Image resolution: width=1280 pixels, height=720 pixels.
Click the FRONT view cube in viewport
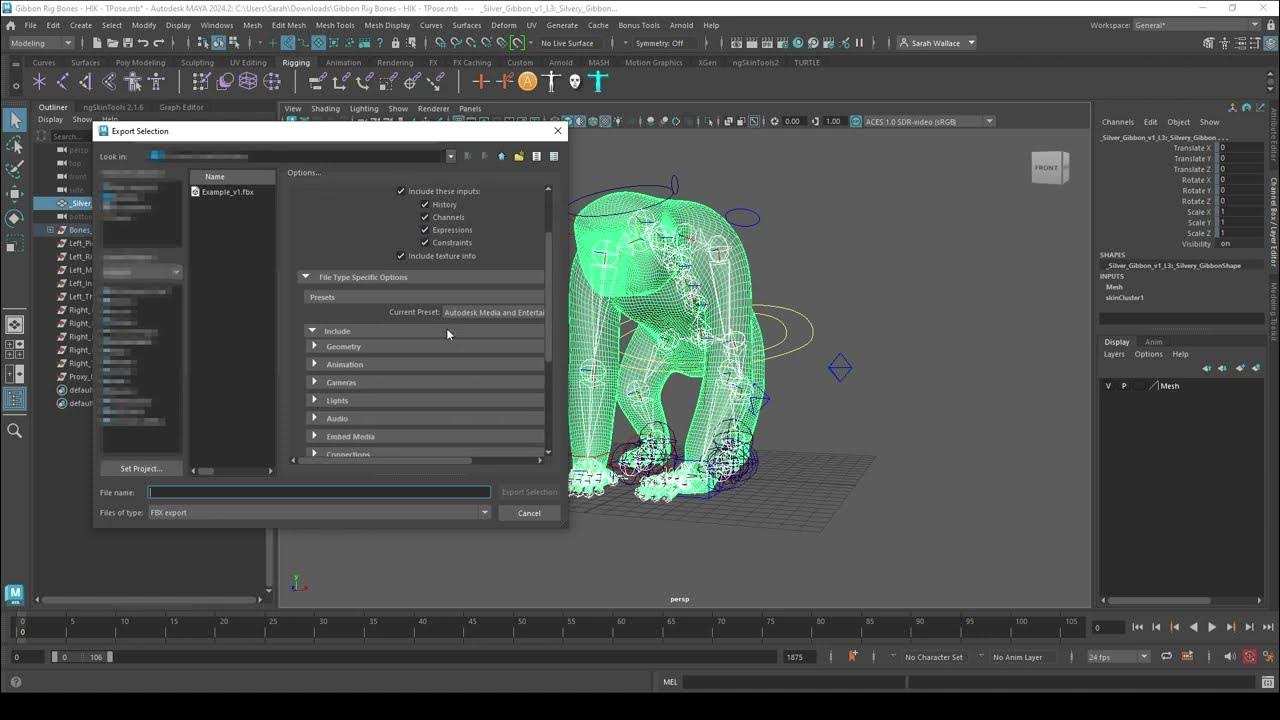coord(1047,168)
